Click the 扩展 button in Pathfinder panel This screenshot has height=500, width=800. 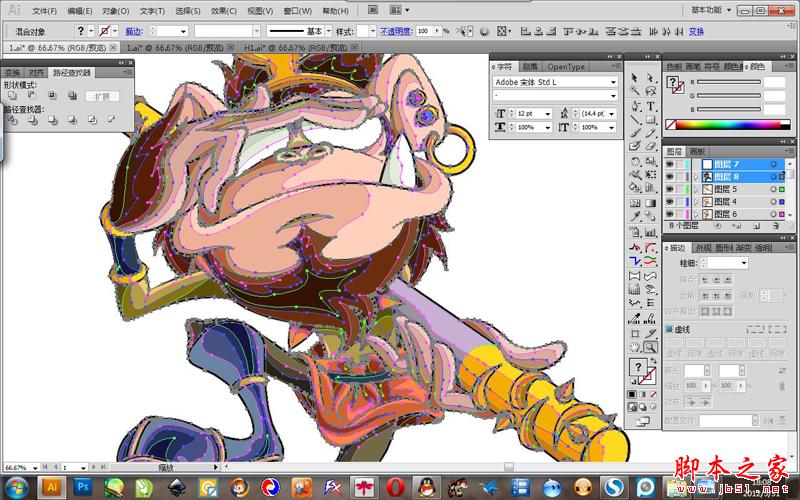click(103, 96)
